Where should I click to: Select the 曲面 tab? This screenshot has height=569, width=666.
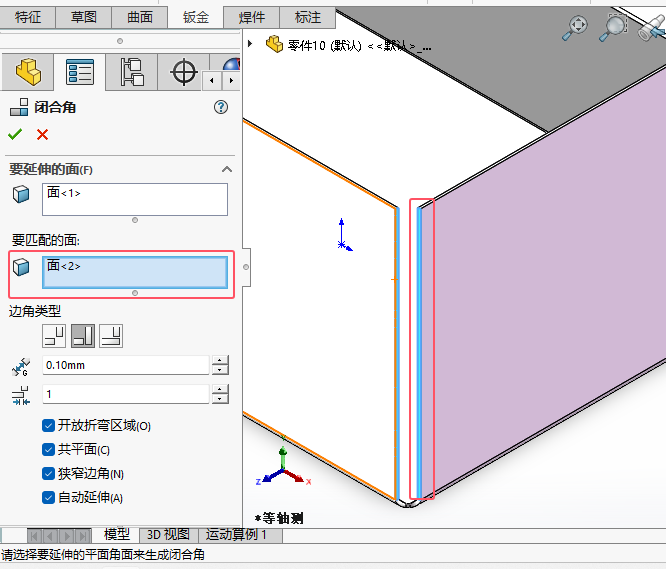point(140,17)
